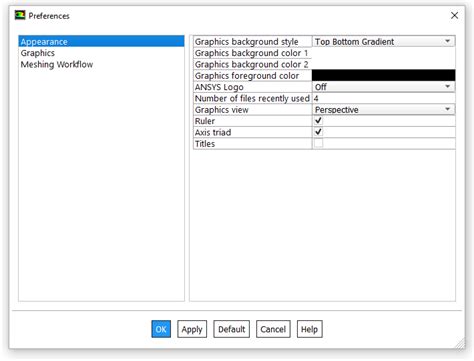The height and width of the screenshot is (361, 474).
Task: Pick Graphics background color 1 swatch
Action: tap(383, 53)
